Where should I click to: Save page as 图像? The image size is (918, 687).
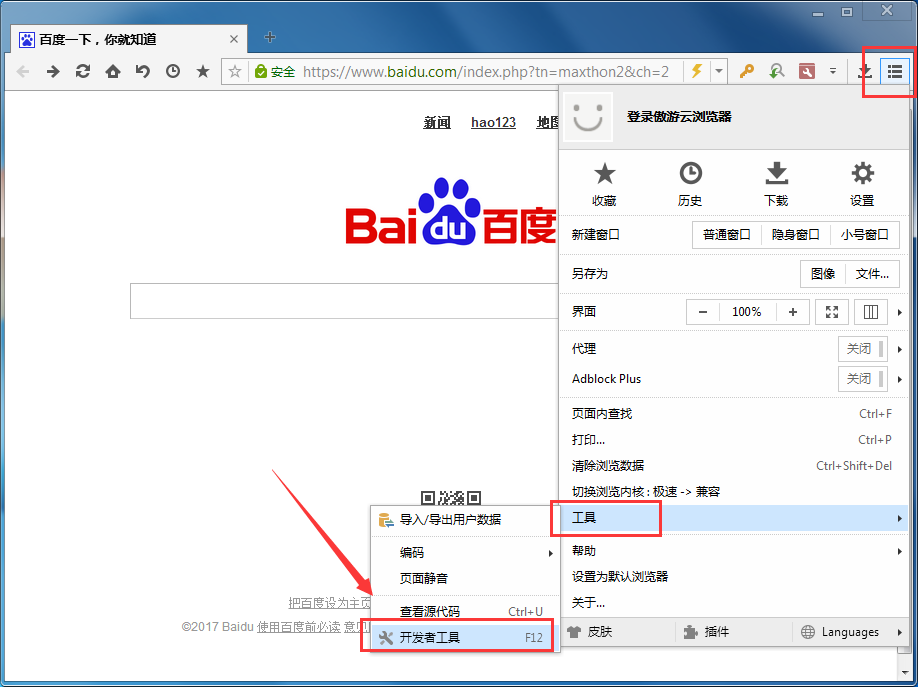[823, 274]
